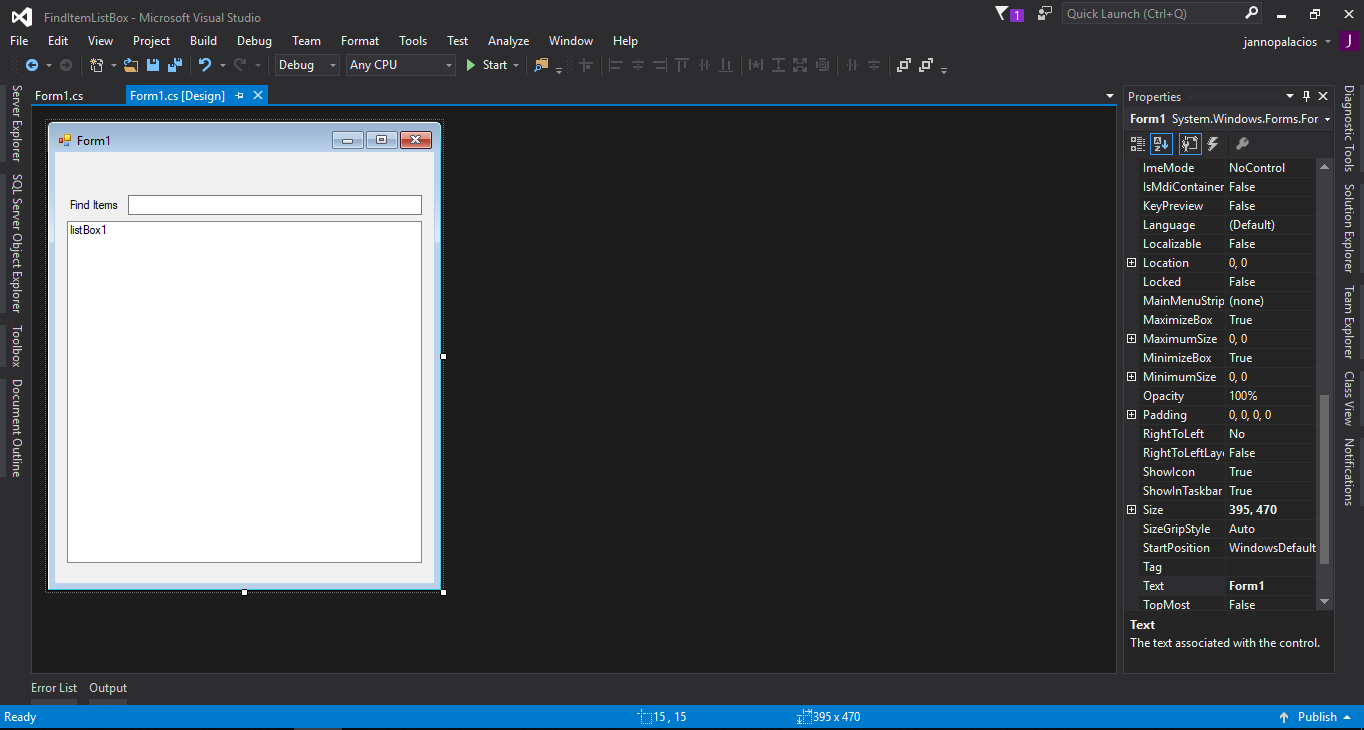Expand the MaximumSize property
The image size is (1364, 730).
[x=1132, y=339]
